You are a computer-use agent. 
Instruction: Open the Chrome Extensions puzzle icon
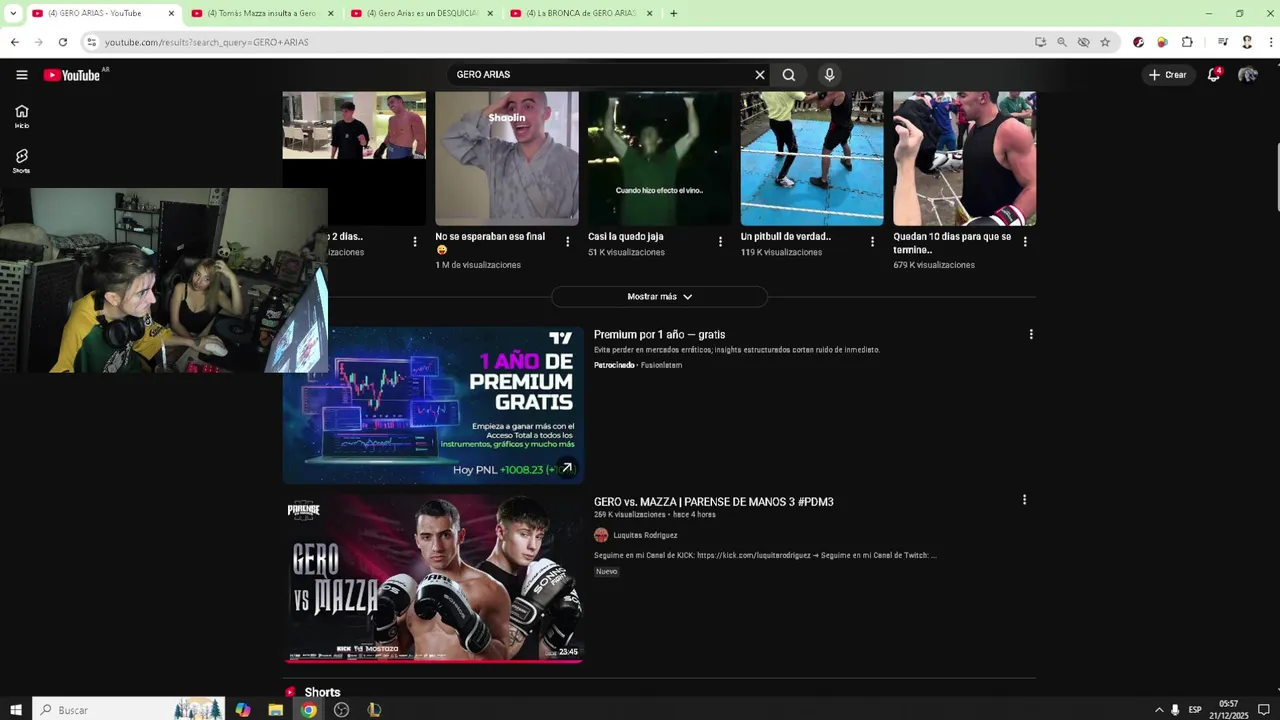pos(1187,42)
